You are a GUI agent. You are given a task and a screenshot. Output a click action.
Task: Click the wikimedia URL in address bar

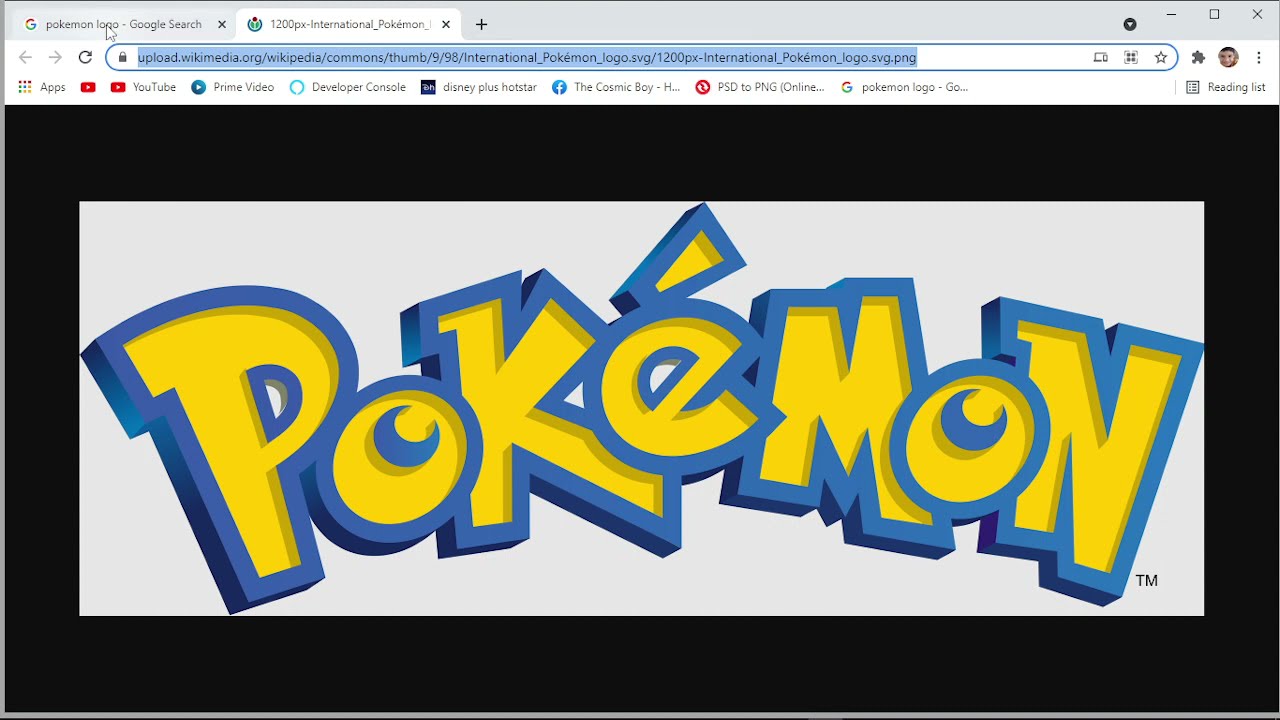click(527, 57)
